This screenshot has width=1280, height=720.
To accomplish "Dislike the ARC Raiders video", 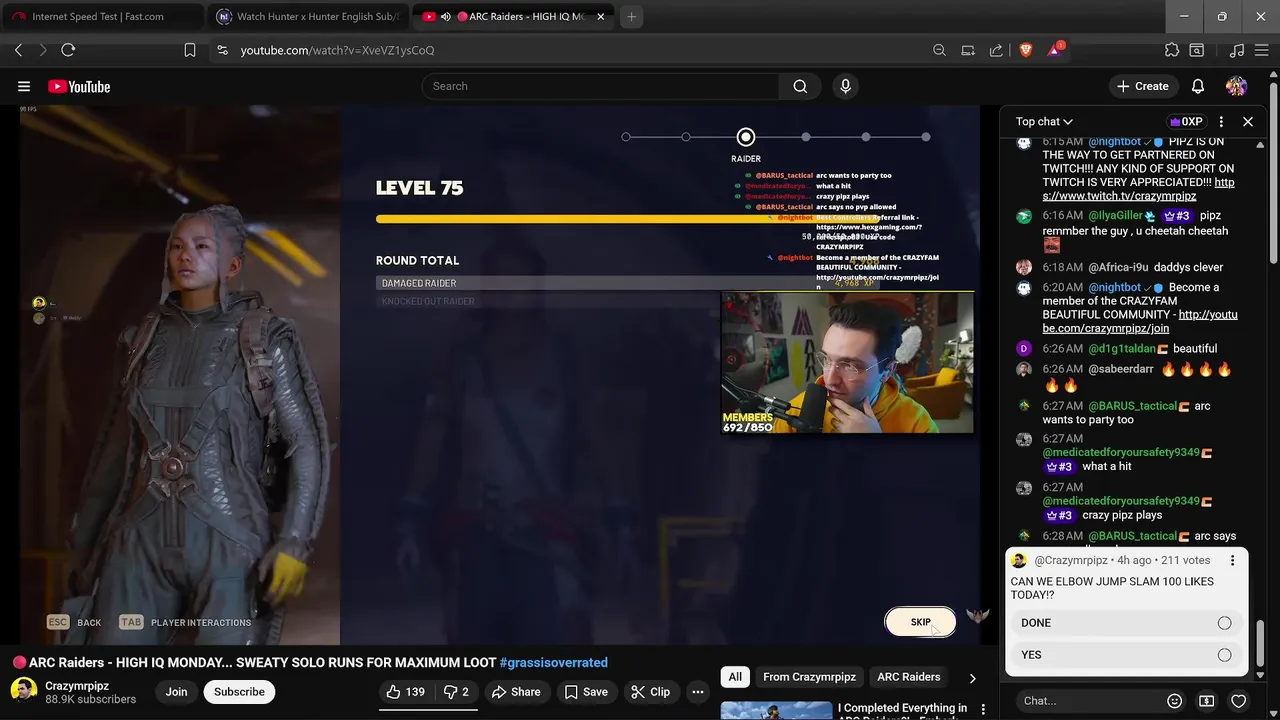I will pyautogui.click(x=456, y=692).
